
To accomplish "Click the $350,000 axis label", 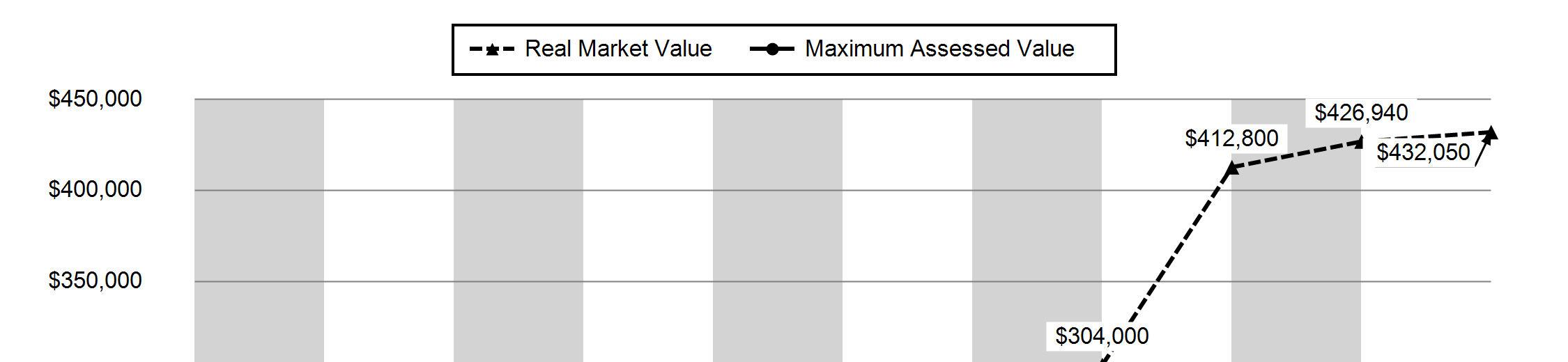I will click(95, 281).
